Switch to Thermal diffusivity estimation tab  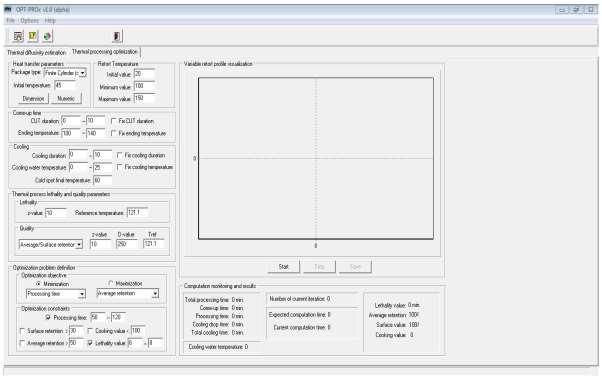(x=37, y=53)
